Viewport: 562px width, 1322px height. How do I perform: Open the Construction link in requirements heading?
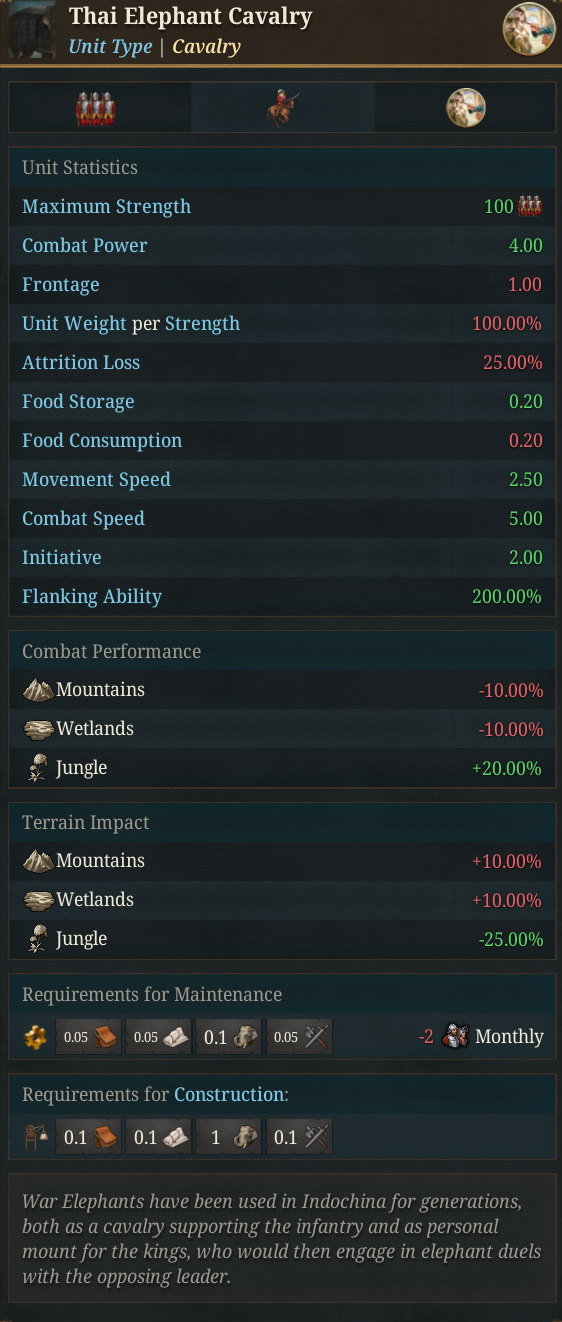pyautogui.click(x=229, y=1094)
